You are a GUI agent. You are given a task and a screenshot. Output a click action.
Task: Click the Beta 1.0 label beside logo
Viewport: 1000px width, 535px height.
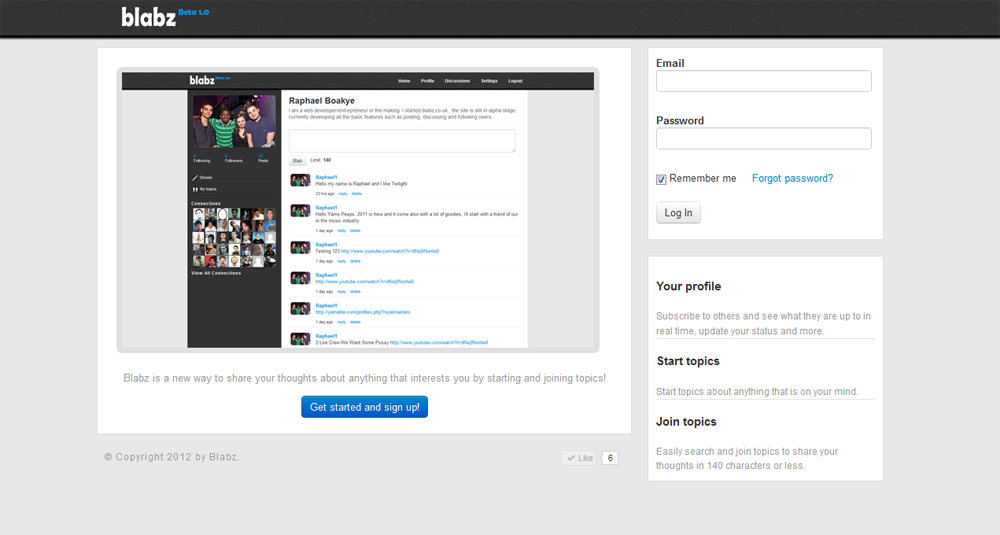(x=193, y=12)
